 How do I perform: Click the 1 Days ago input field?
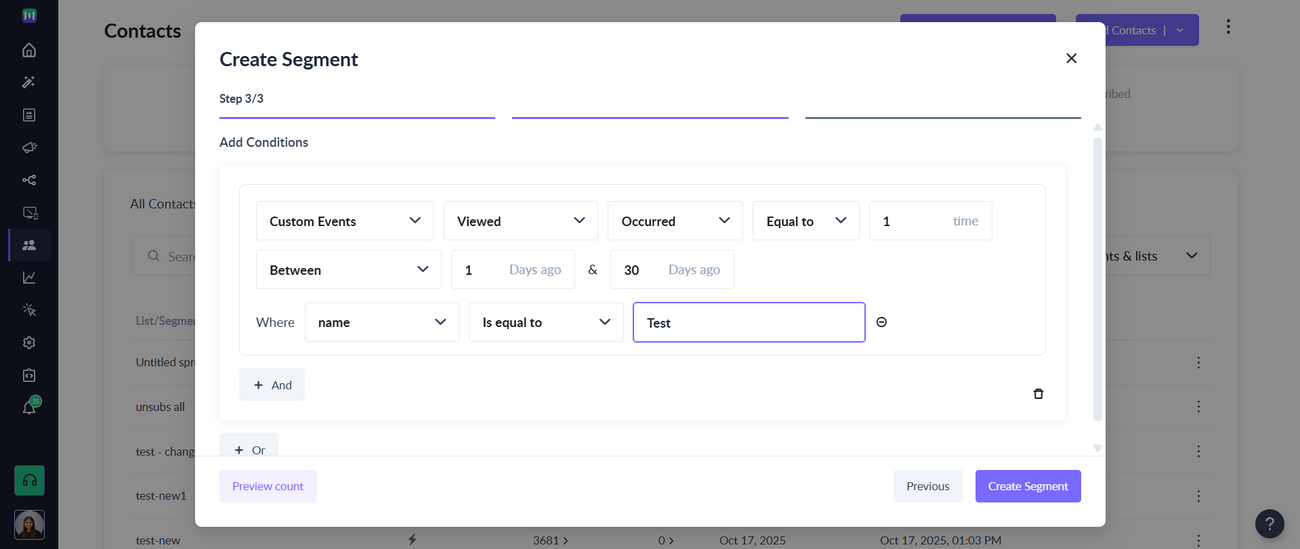coord(512,270)
